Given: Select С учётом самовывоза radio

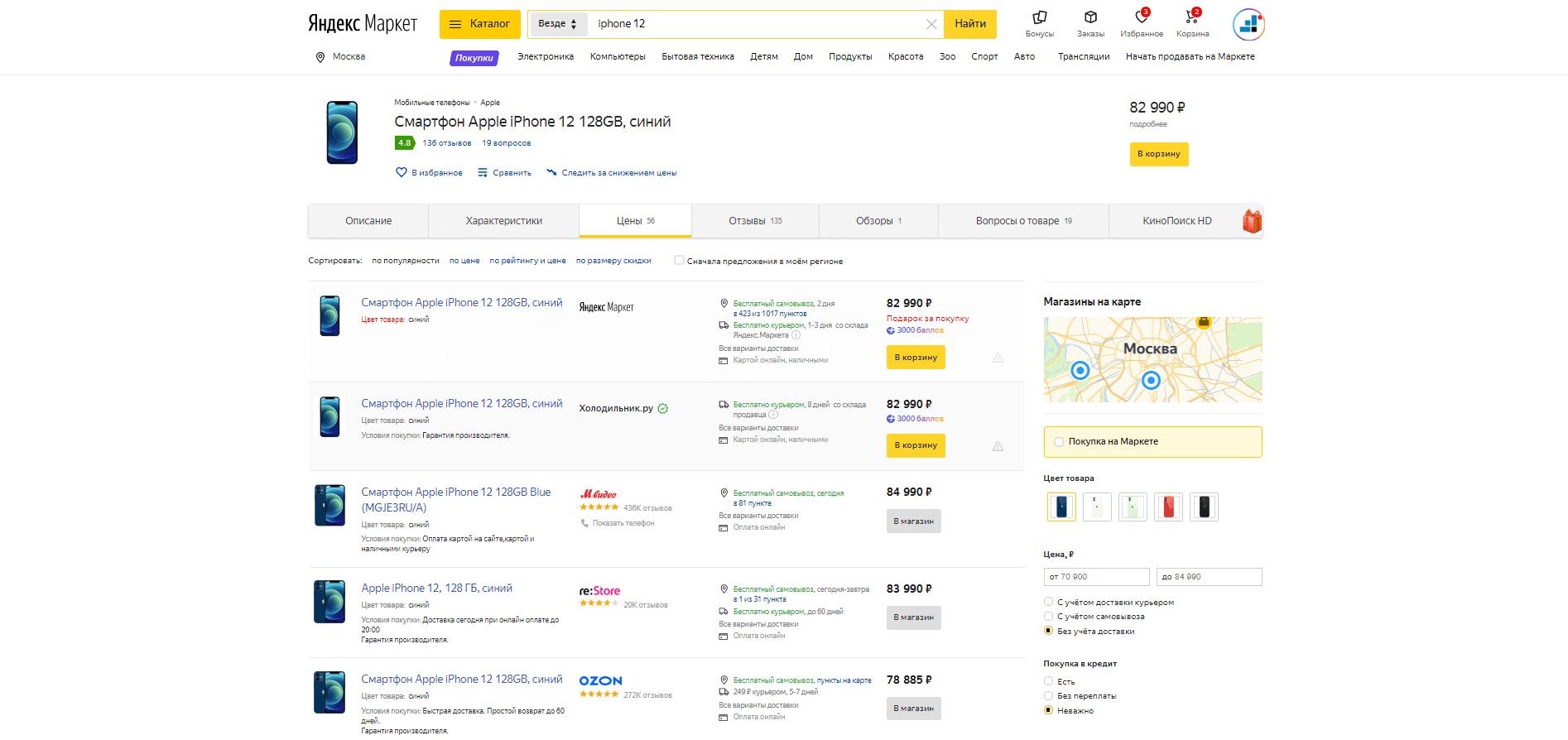Looking at the screenshot, I should point(1048,616).
